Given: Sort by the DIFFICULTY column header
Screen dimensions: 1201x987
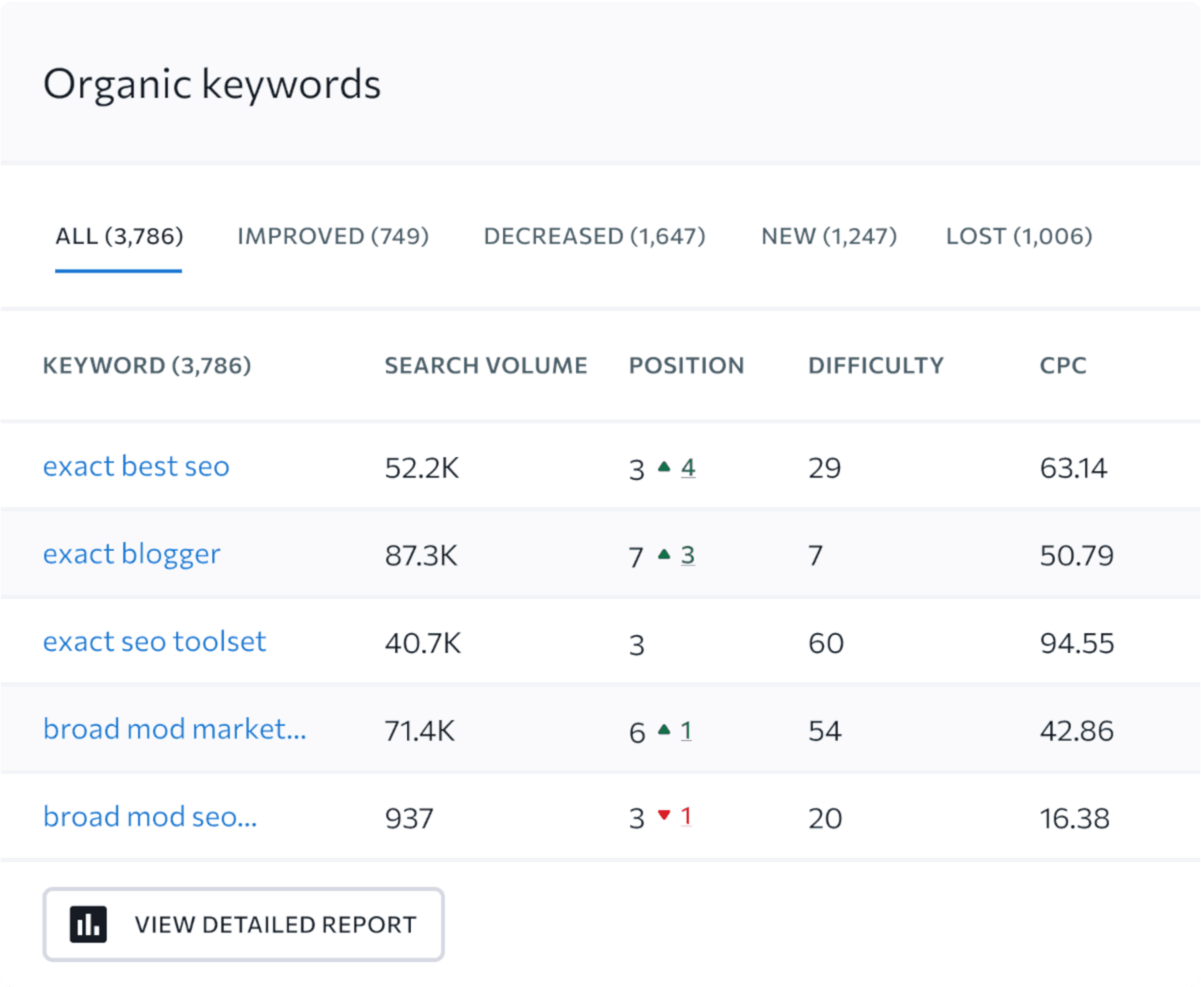Looking at the screenshot, I should [876, 366].
